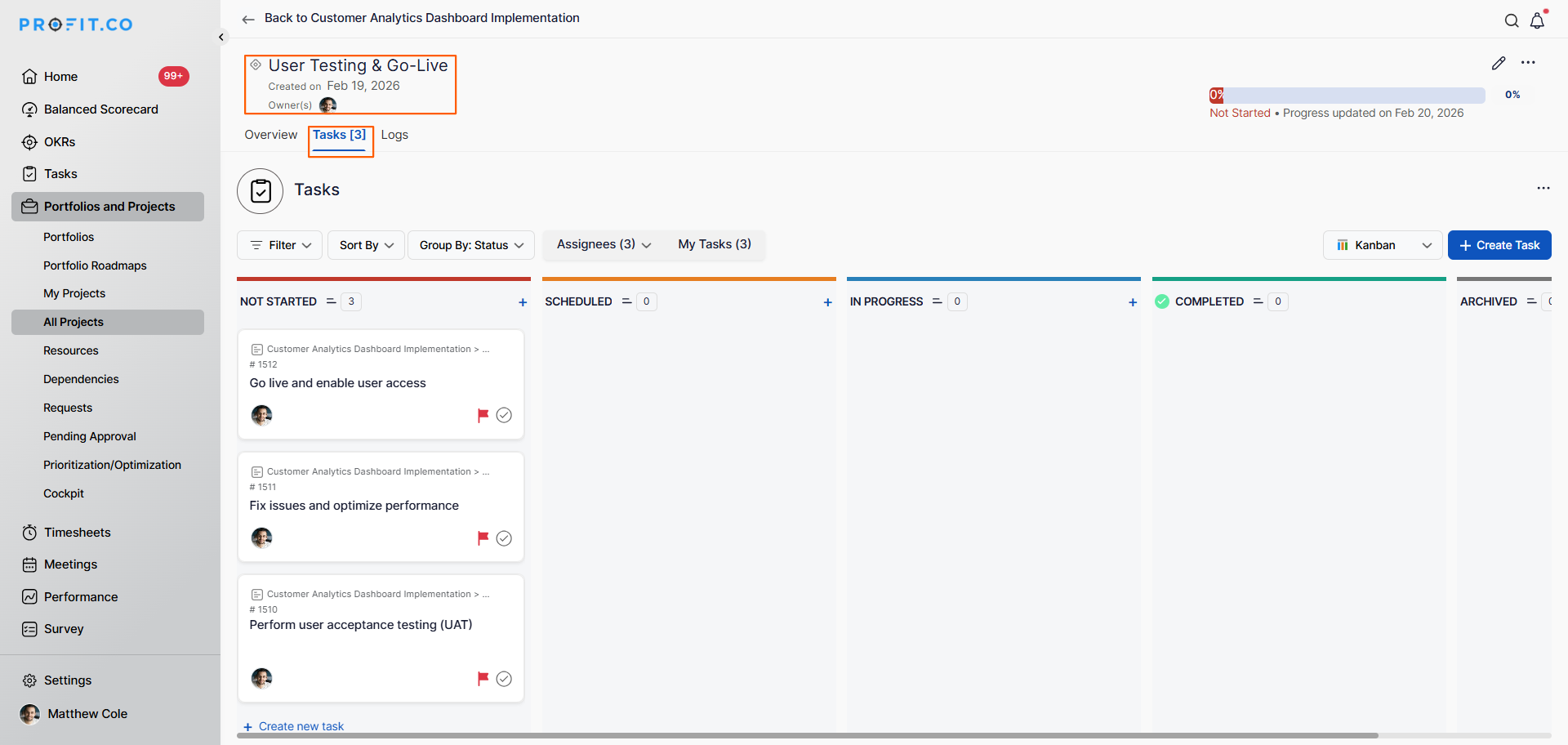Collapse the left sidebar arrow
This screenshot has width=1568, height=745.
(x=221, y=37)
